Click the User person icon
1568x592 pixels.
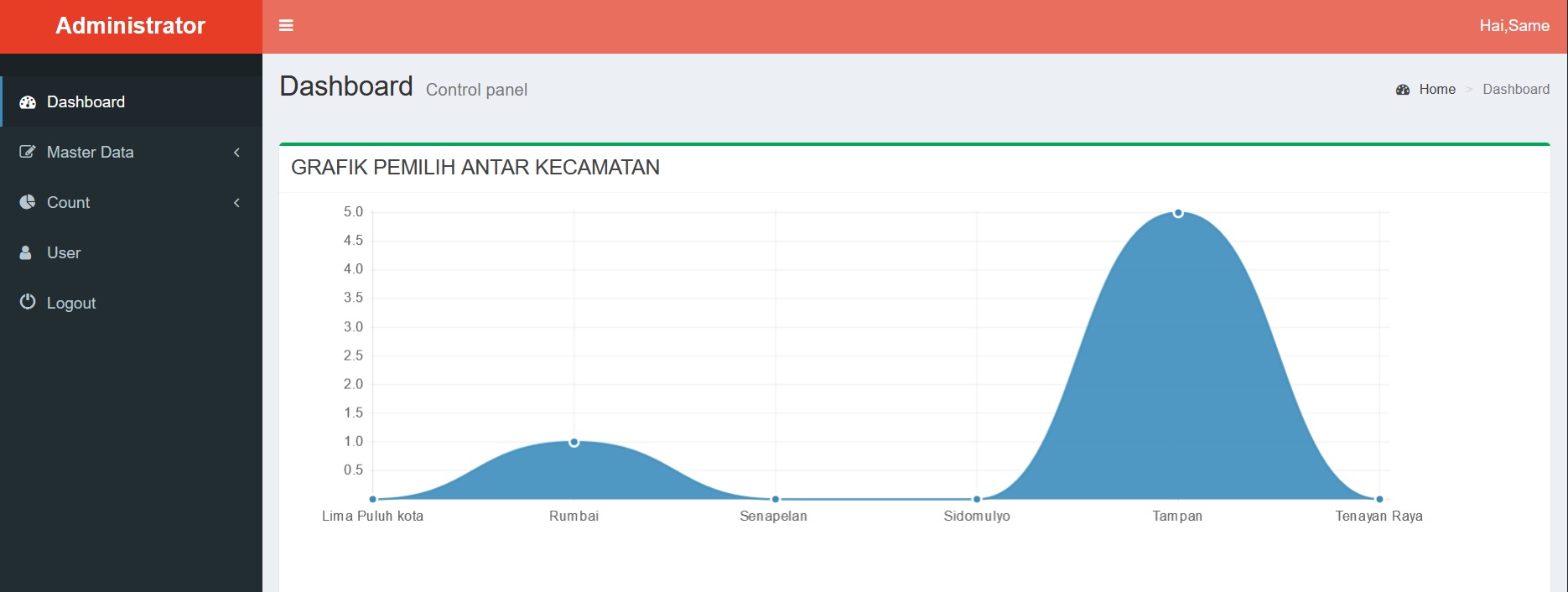26,252
